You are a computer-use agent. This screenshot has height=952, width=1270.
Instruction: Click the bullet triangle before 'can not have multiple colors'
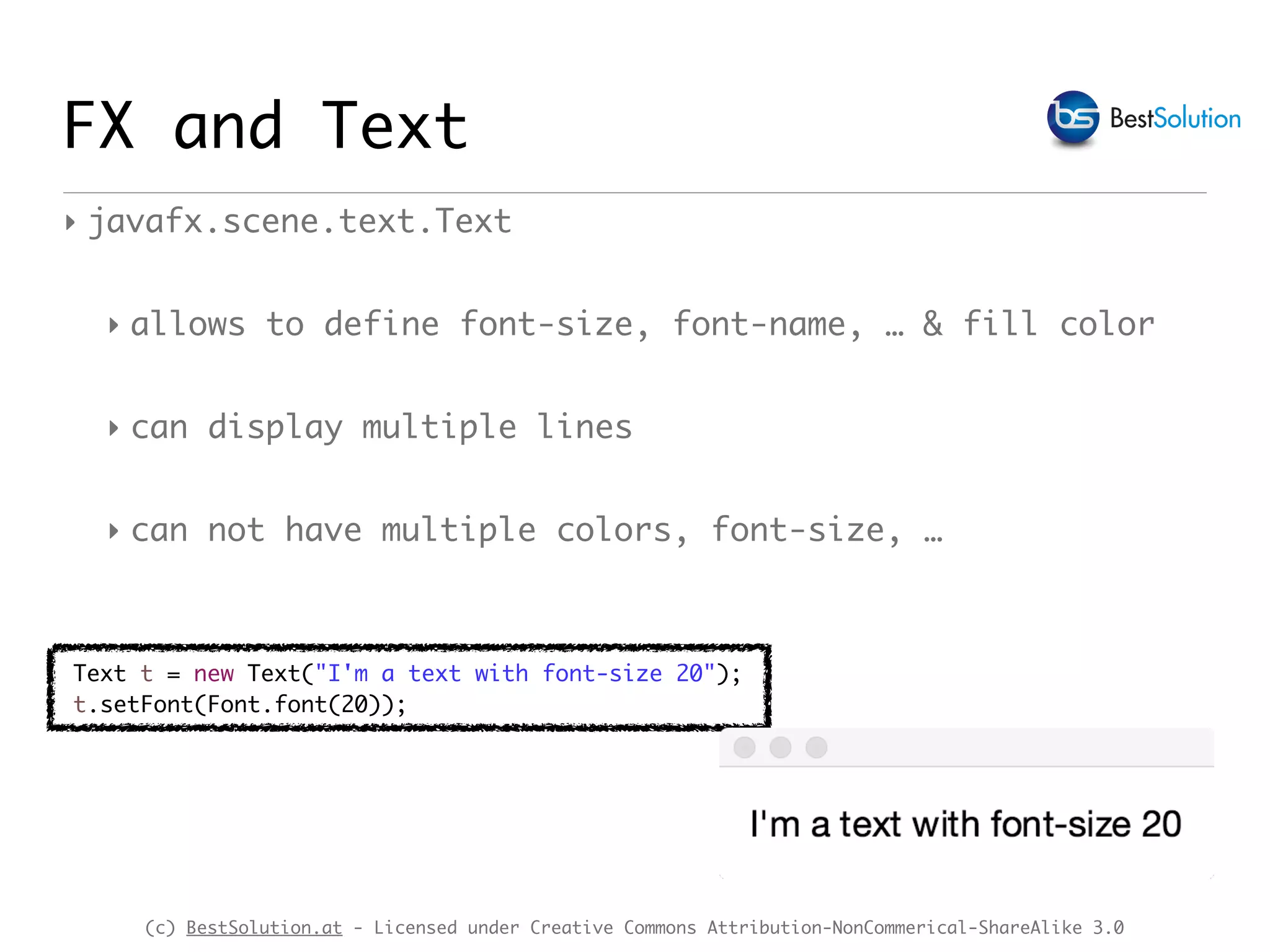[x=113, y=531]
